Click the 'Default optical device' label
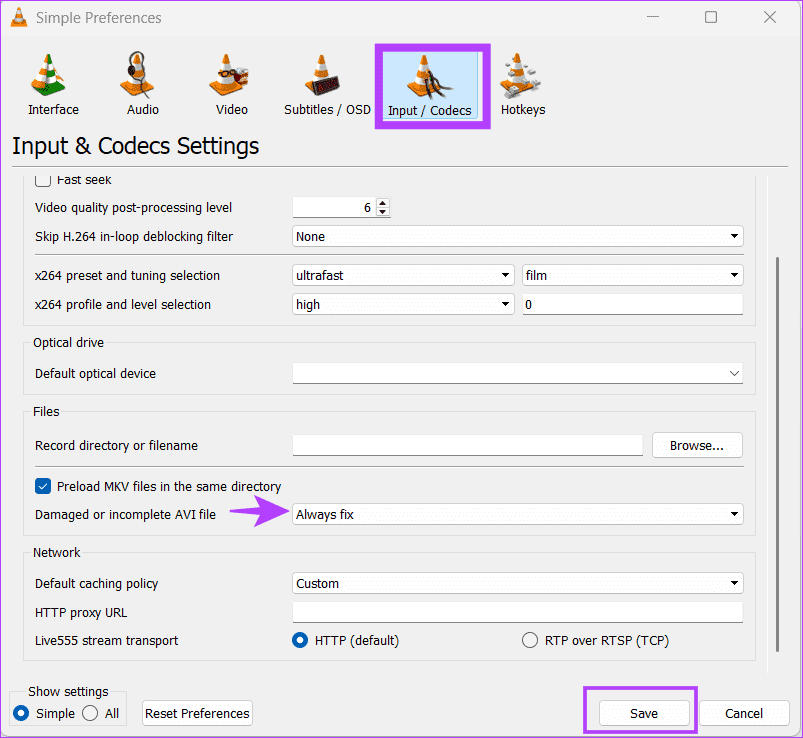 pos(95,373)
